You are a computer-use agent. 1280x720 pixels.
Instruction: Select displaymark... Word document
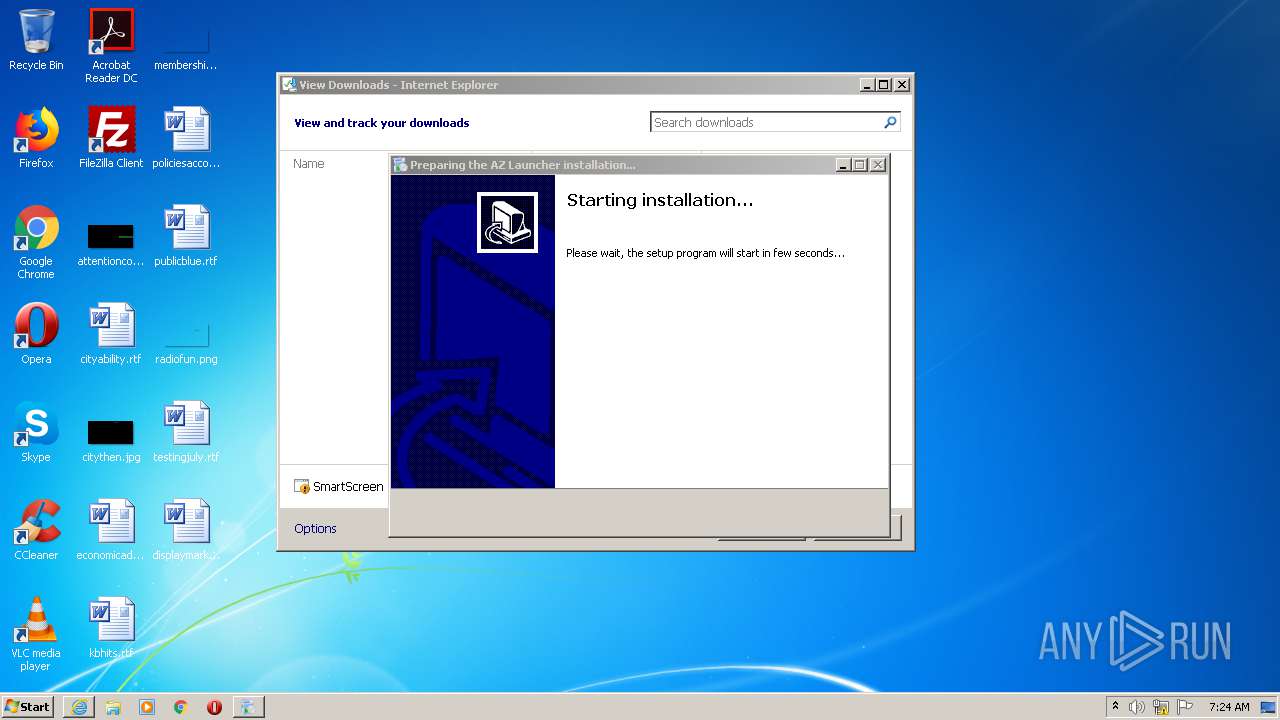click(186, 530)
